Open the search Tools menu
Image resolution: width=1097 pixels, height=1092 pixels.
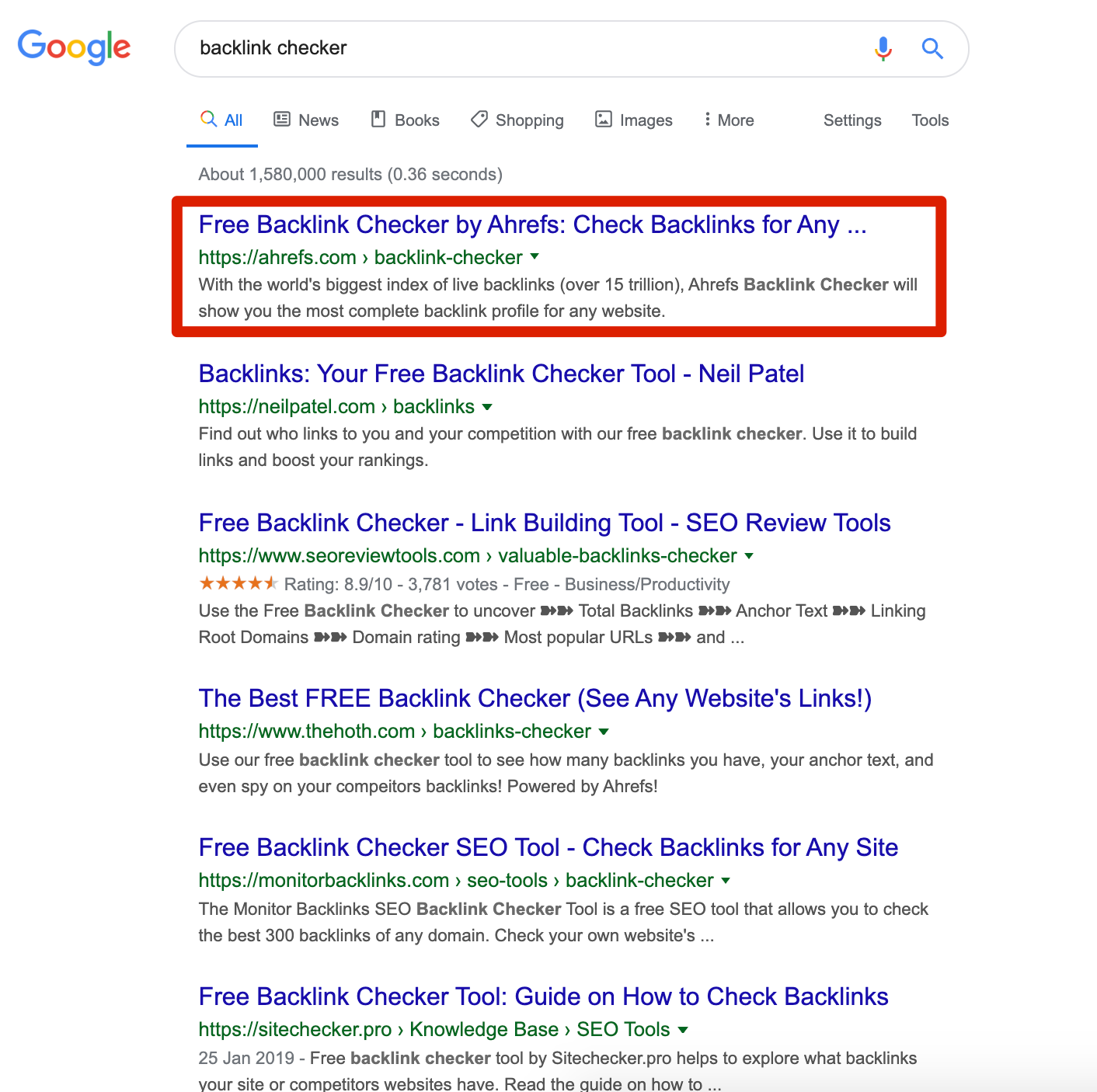point(930,120)
